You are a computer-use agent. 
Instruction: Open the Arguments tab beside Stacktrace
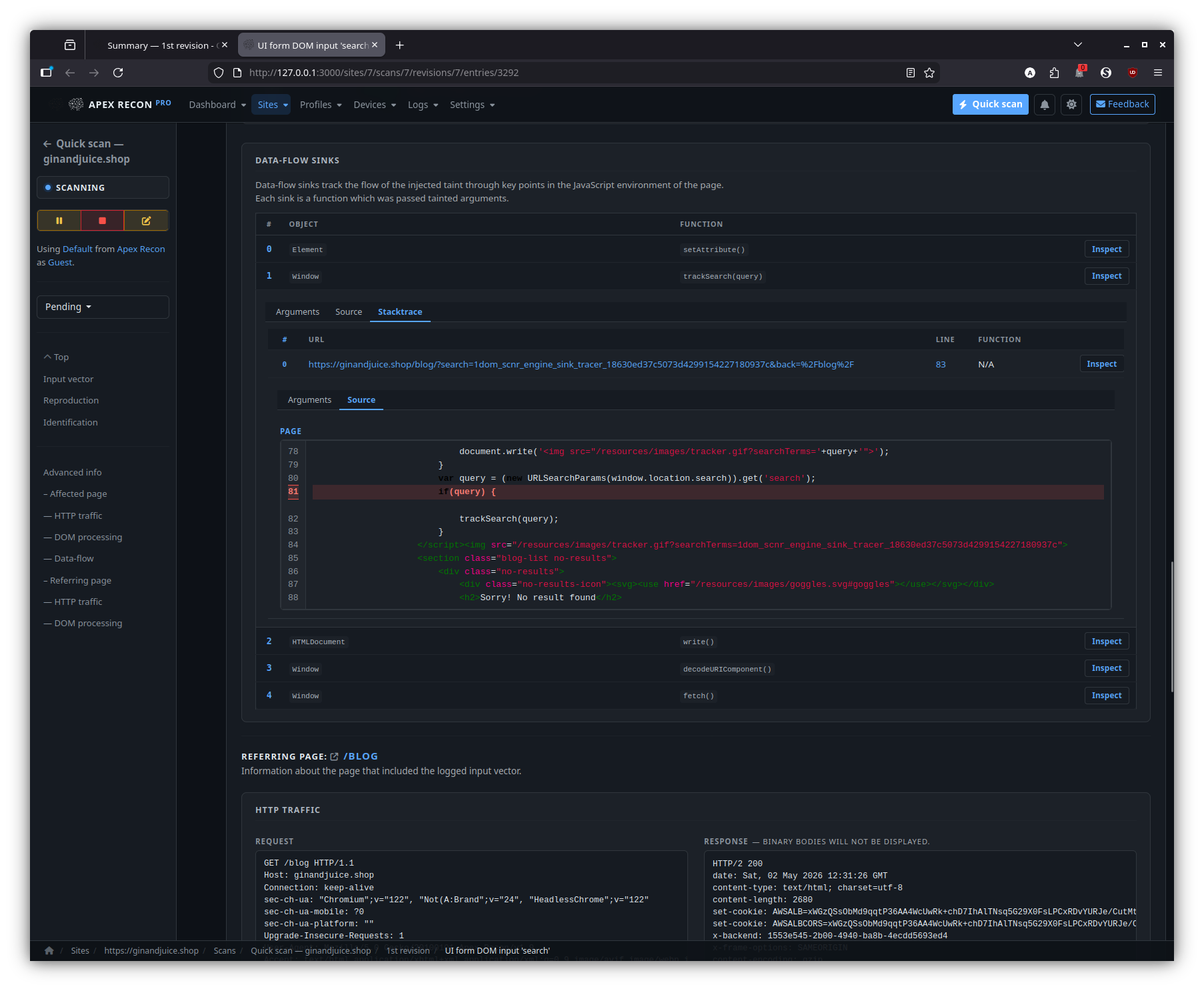pyautogui.click(x=297, y=311)
